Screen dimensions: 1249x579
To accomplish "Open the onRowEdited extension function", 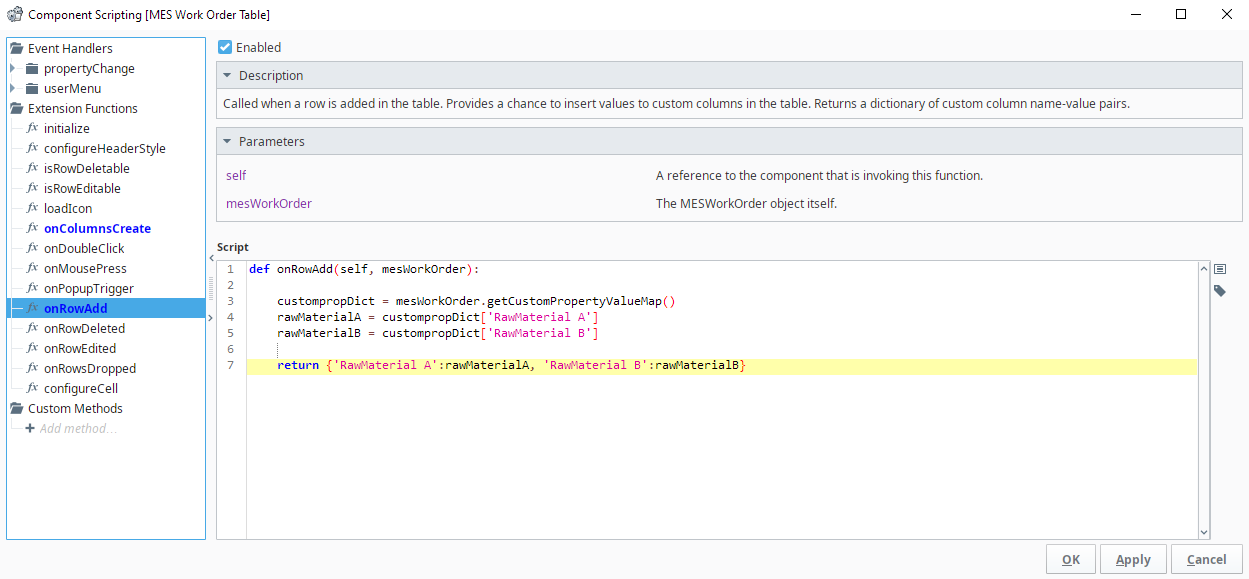I will 79,348.
